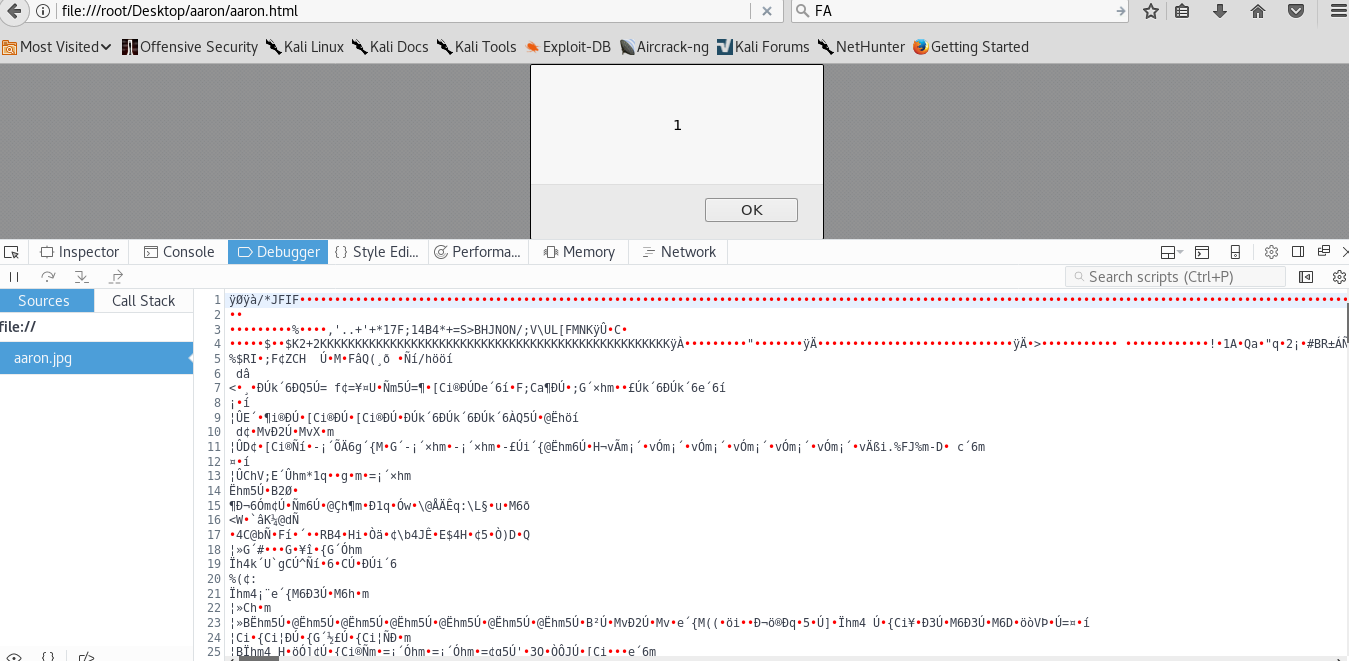Click the Step over icon
Viewport: 1349px width, 661px height.
(47, 276)
